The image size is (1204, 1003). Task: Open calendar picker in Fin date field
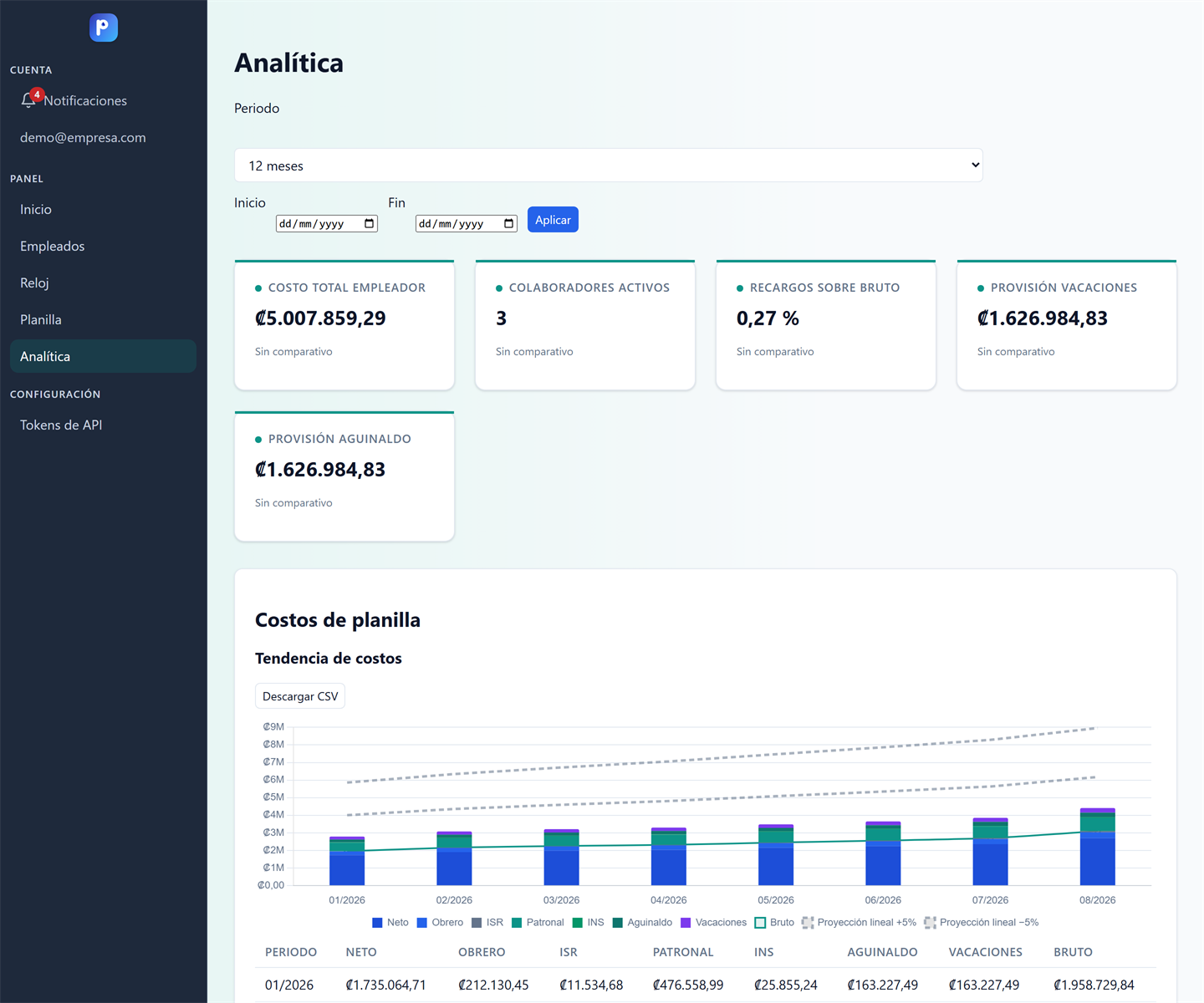[508, 223]
